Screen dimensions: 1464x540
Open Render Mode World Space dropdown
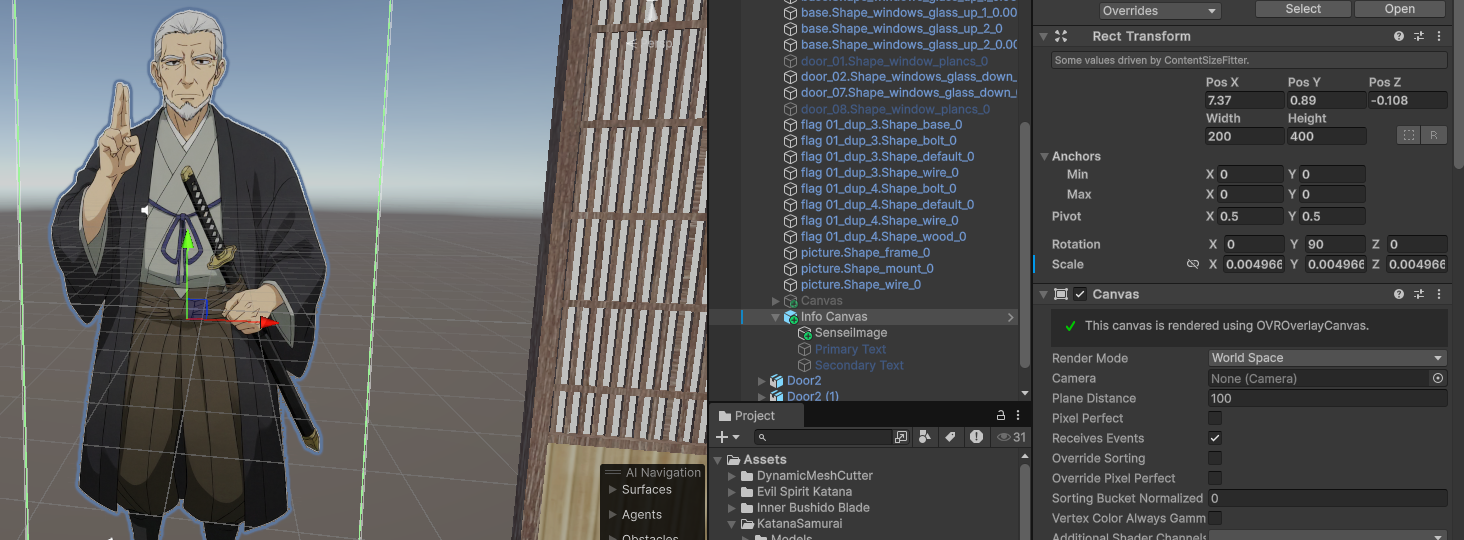point(1327,358)
